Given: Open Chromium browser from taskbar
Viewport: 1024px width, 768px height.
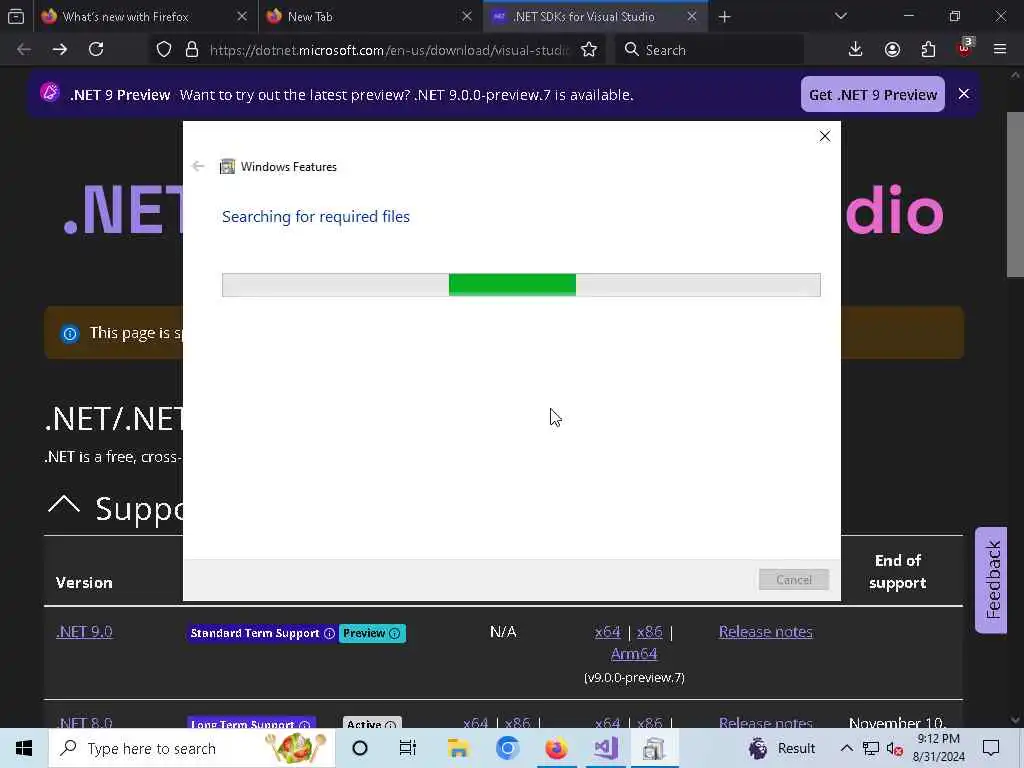Looking at the screenshot, I should 507,748.
